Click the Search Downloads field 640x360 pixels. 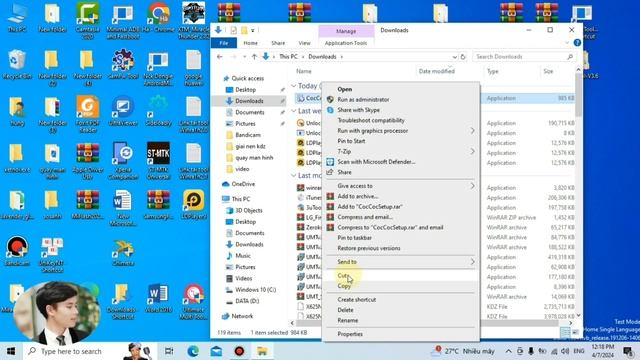pos(524,57)
